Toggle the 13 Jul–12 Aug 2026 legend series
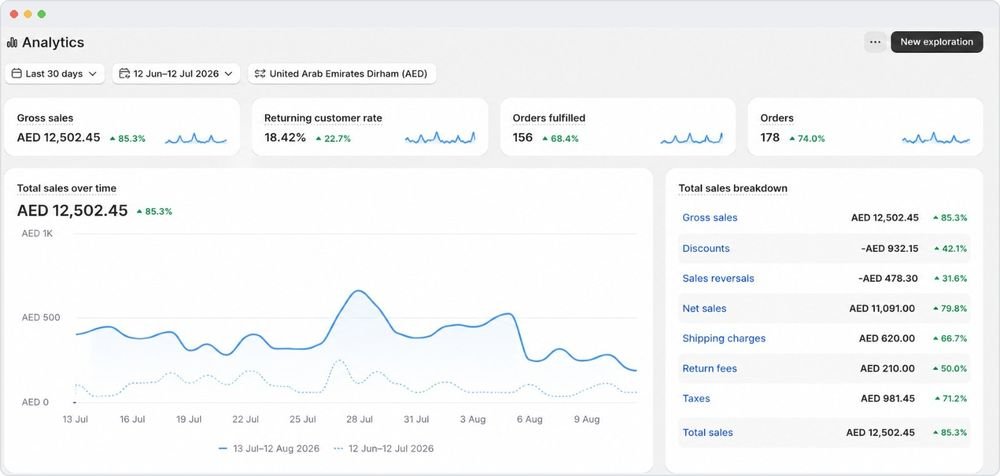This screenshot has width=1000, height=476. coord(268,449)
